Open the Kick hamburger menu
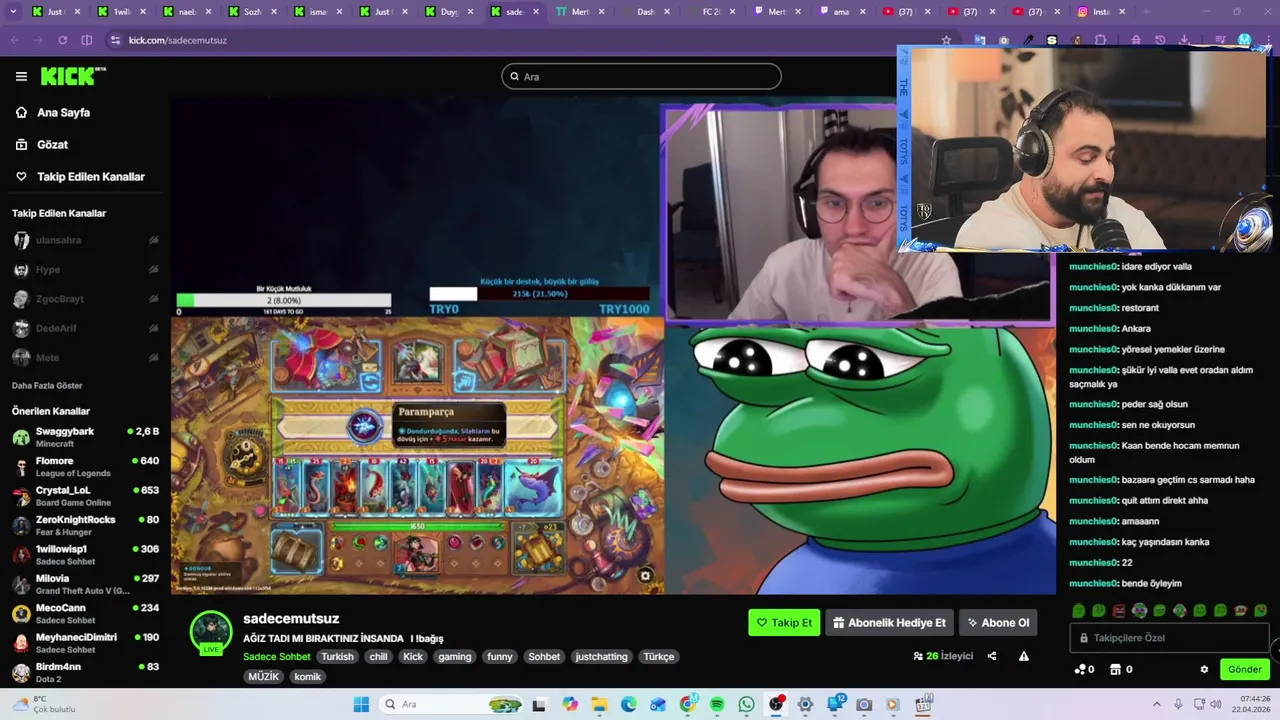This screenshot has width=1280, height=720. [21, 76]
